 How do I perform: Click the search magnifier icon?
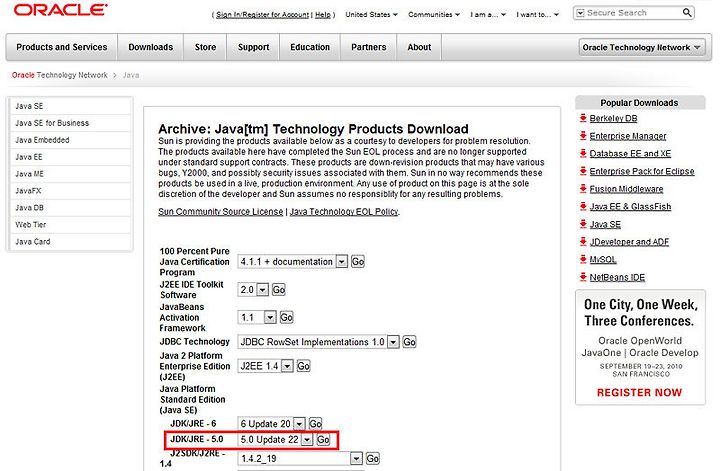686,13
